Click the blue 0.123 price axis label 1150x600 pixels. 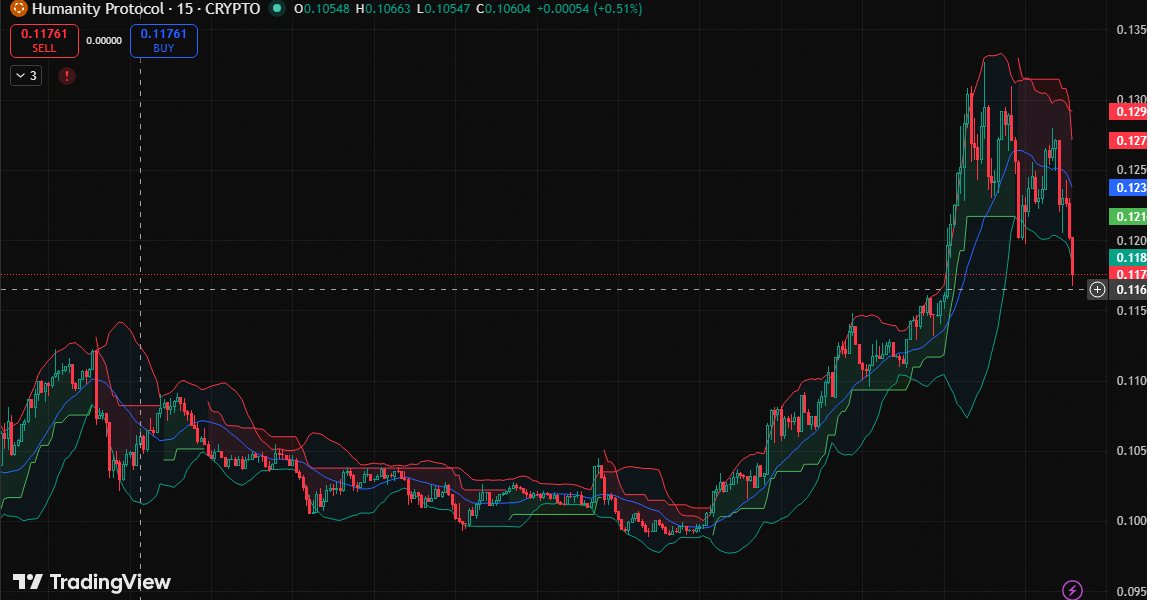1128,188
